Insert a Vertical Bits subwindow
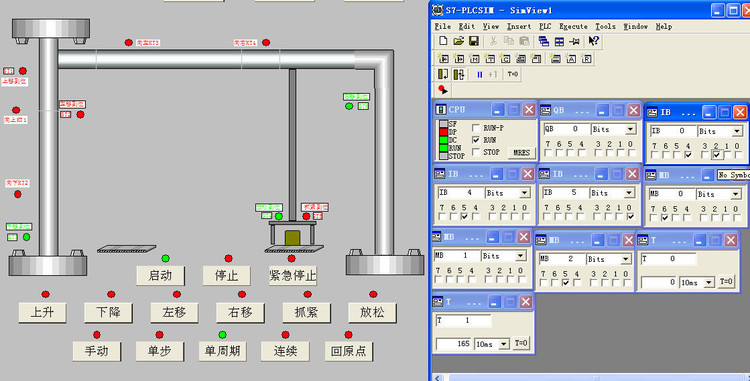Viewport: 750px width, 381px height. click(x=536, y=59)
